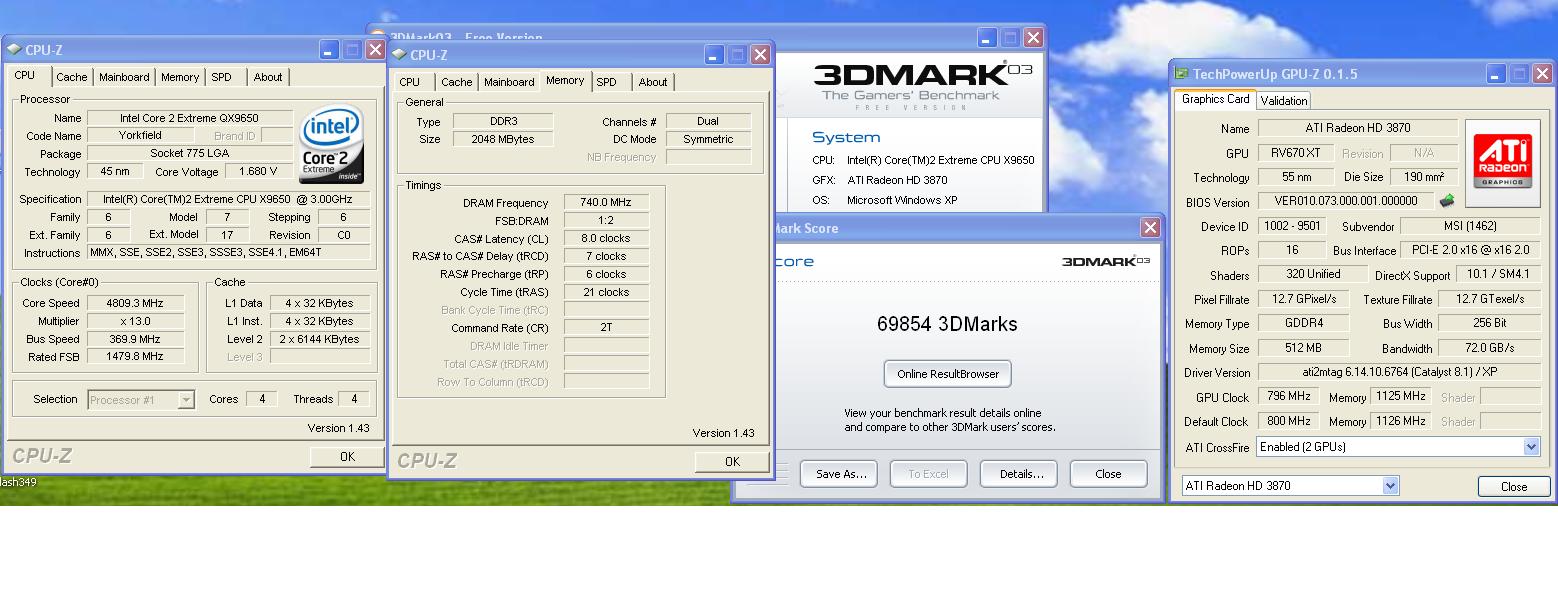Click Close button in GPU-Z
Screen dimensions: 1558x600
click(x=1514, y=487)
